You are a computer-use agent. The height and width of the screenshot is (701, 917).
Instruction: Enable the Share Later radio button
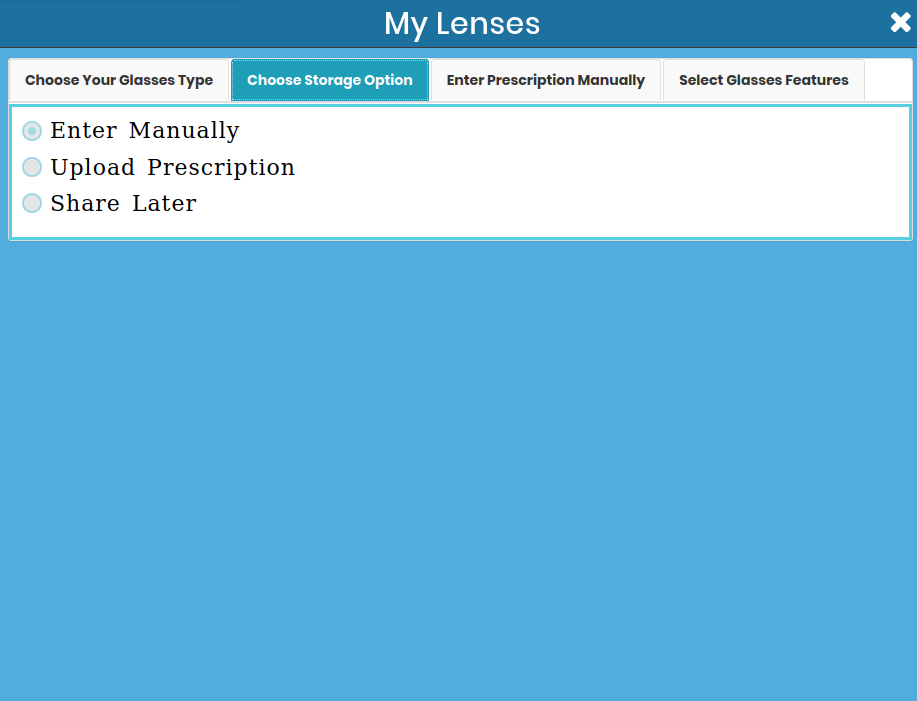32,203
